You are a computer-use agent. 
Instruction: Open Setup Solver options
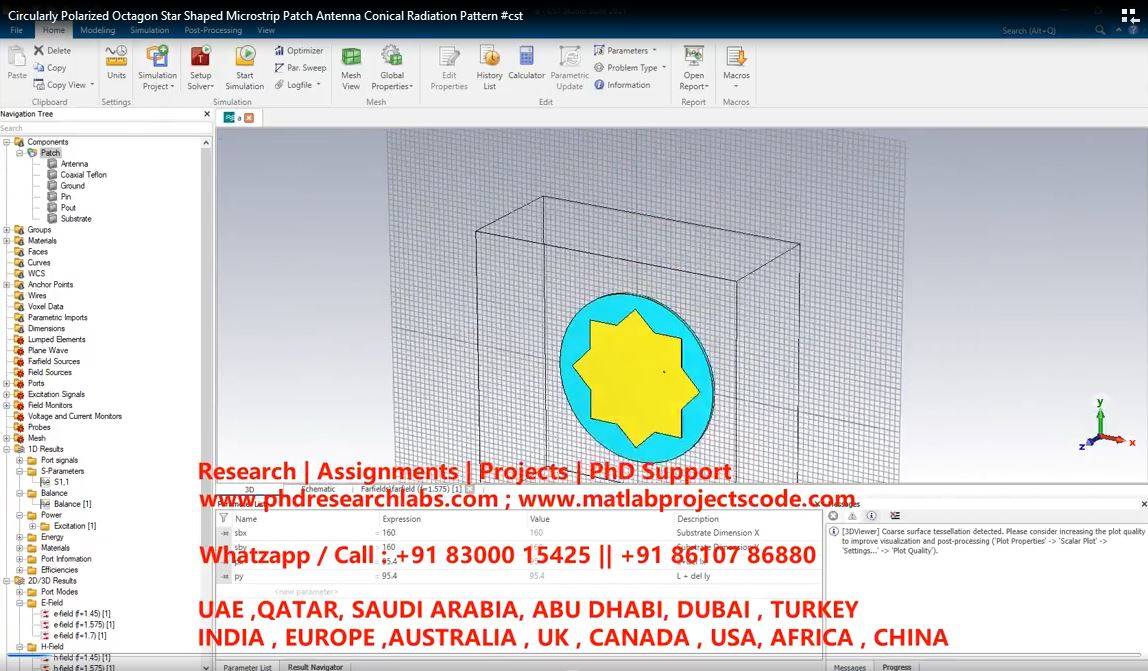(201, 67)
